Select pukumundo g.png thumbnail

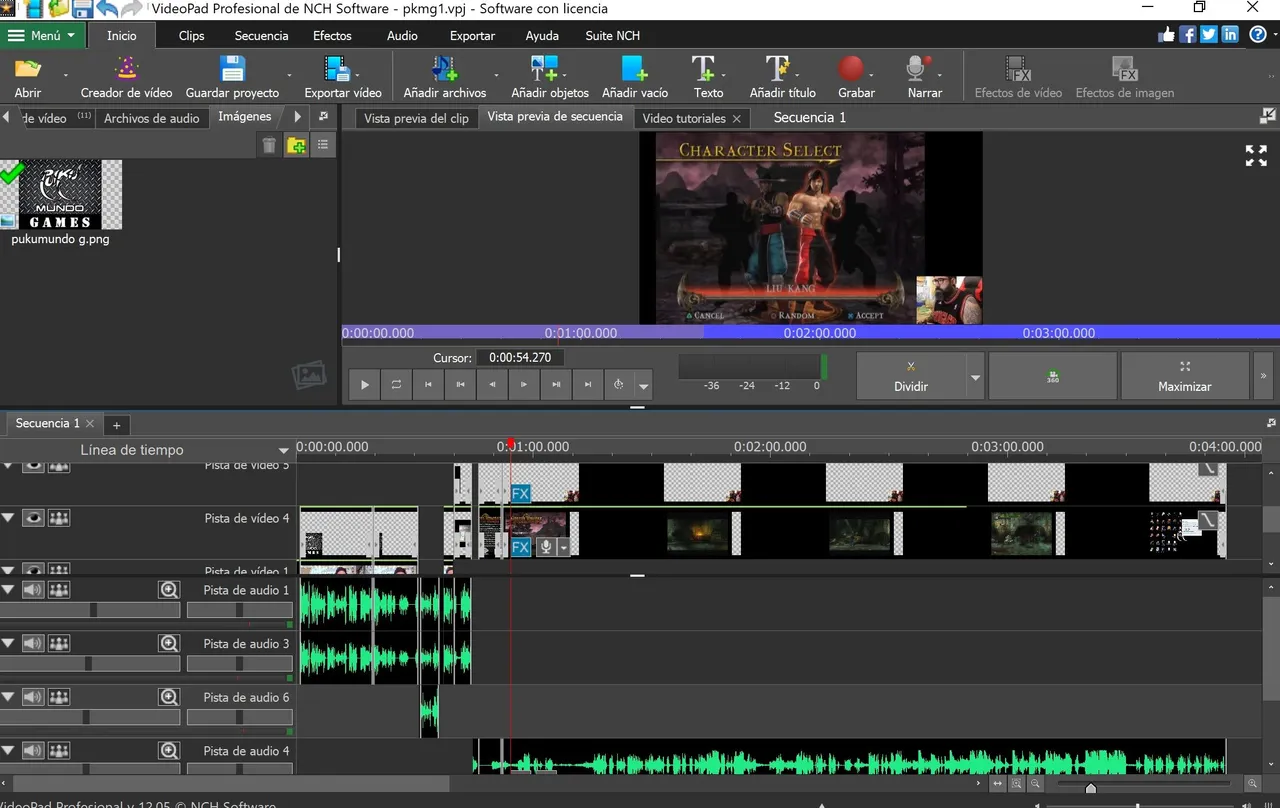coord(61,196)
